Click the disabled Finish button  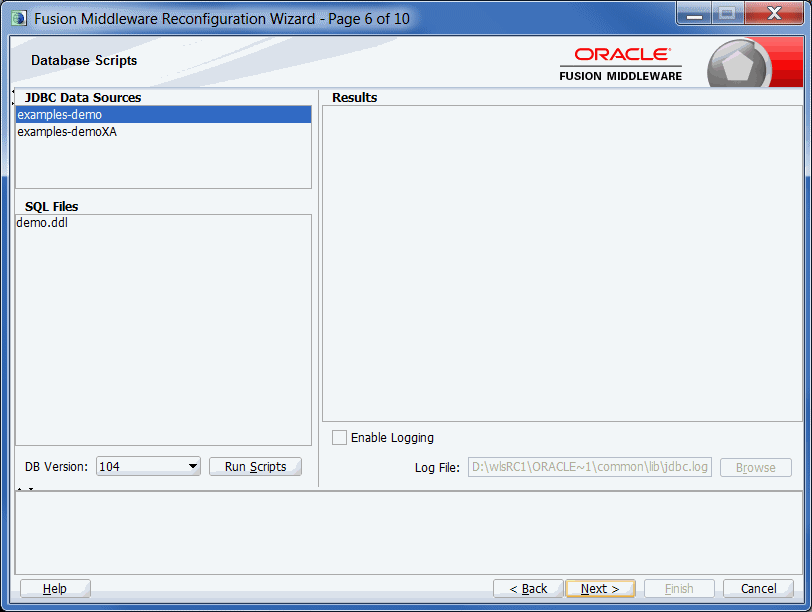click(679, 589)
